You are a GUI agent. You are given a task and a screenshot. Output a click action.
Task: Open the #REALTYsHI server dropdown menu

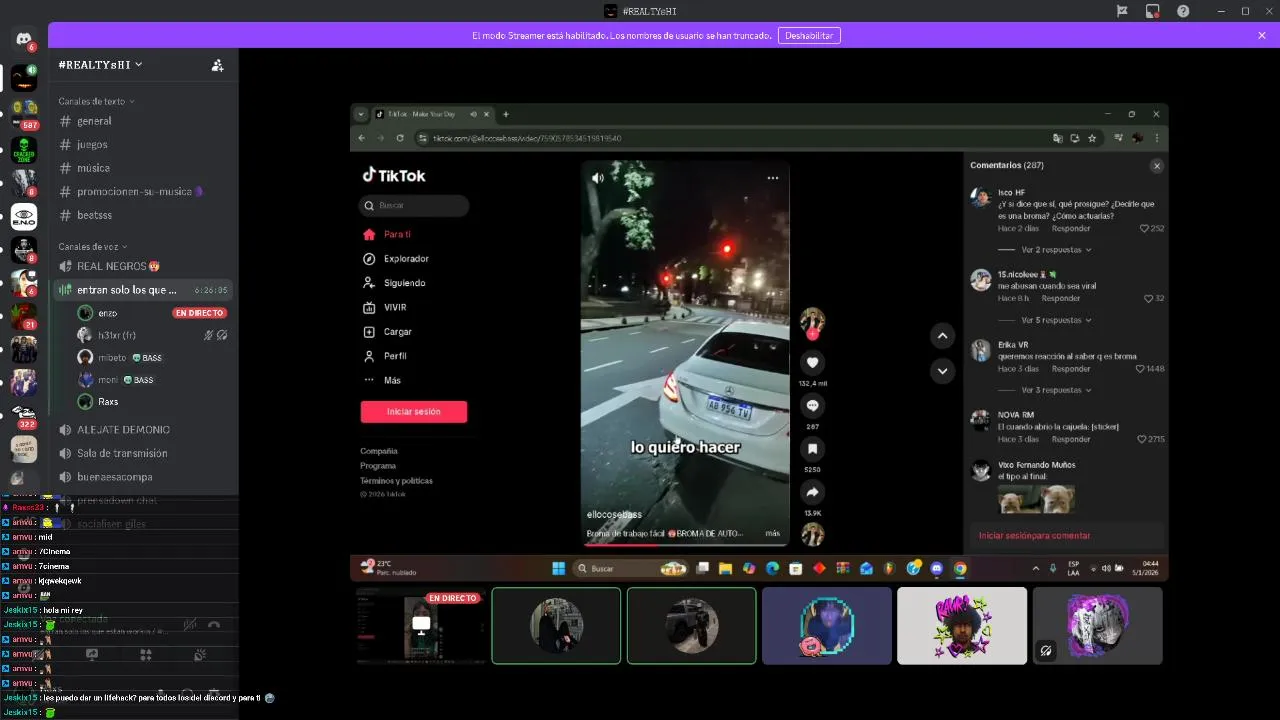(100, 64)
